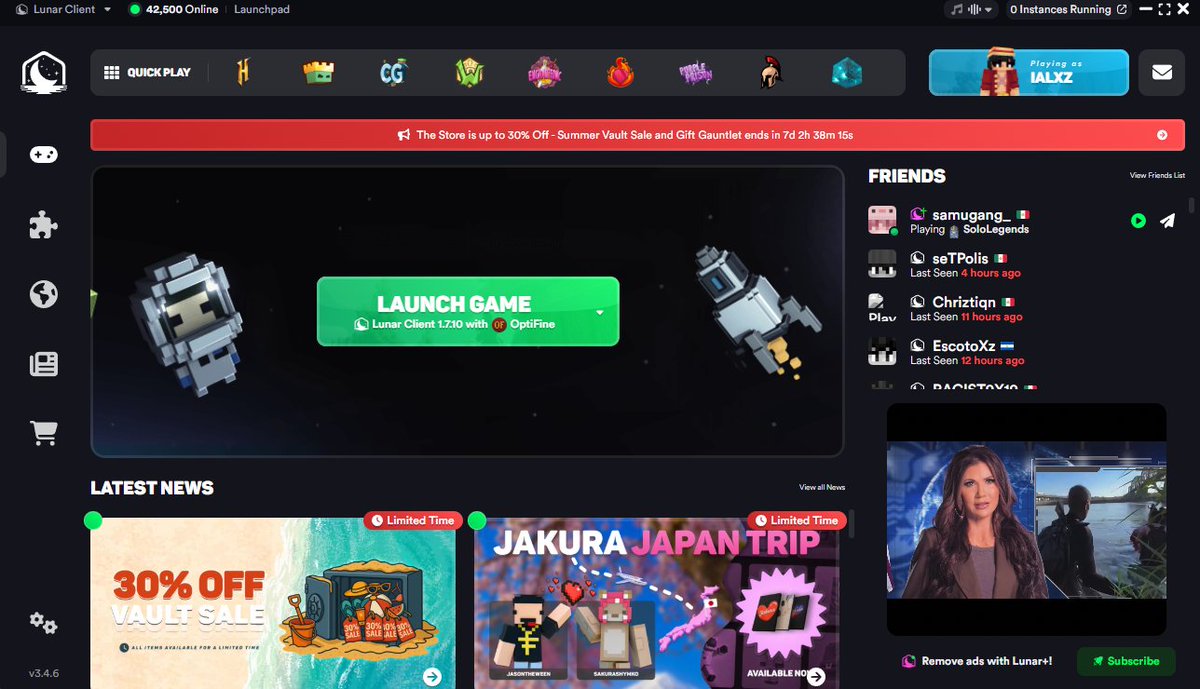Click arrow on 30% Off Vault Sale card
The image size is (1200, 689).
tap(432, 677)
